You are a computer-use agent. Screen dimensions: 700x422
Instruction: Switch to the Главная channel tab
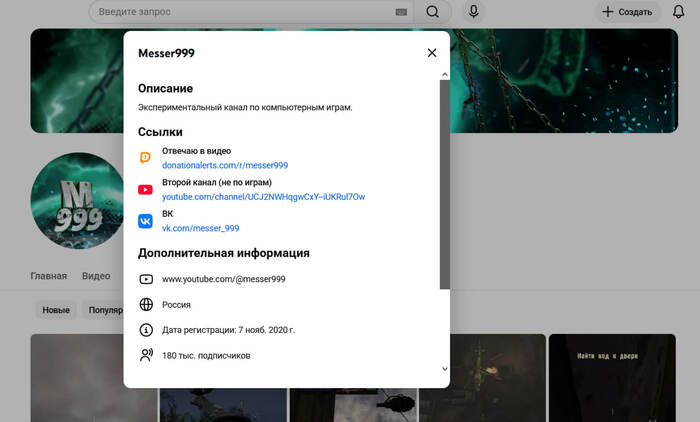(49, 276)
